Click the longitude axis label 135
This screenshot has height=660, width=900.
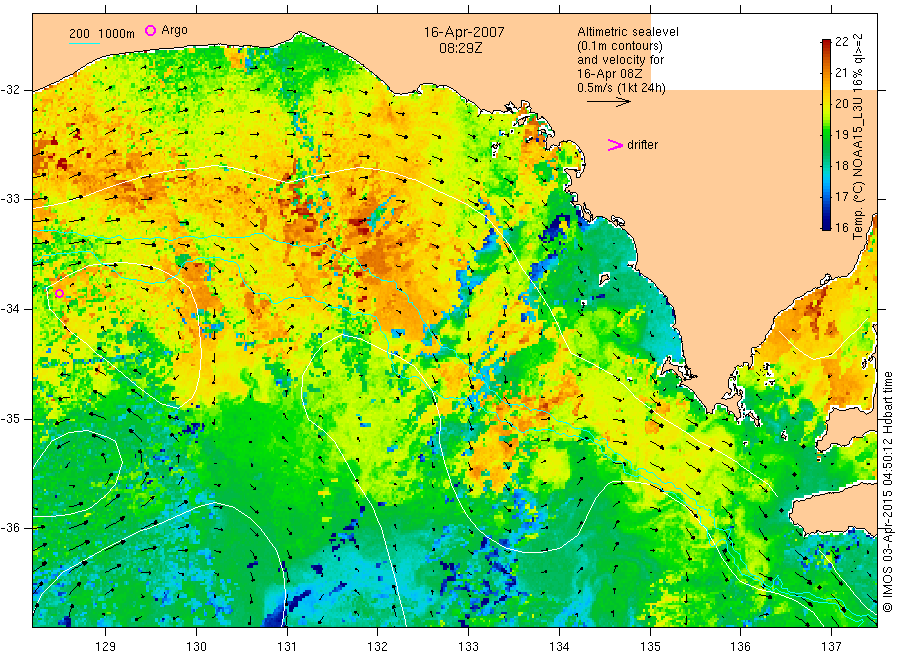[650, 647]
